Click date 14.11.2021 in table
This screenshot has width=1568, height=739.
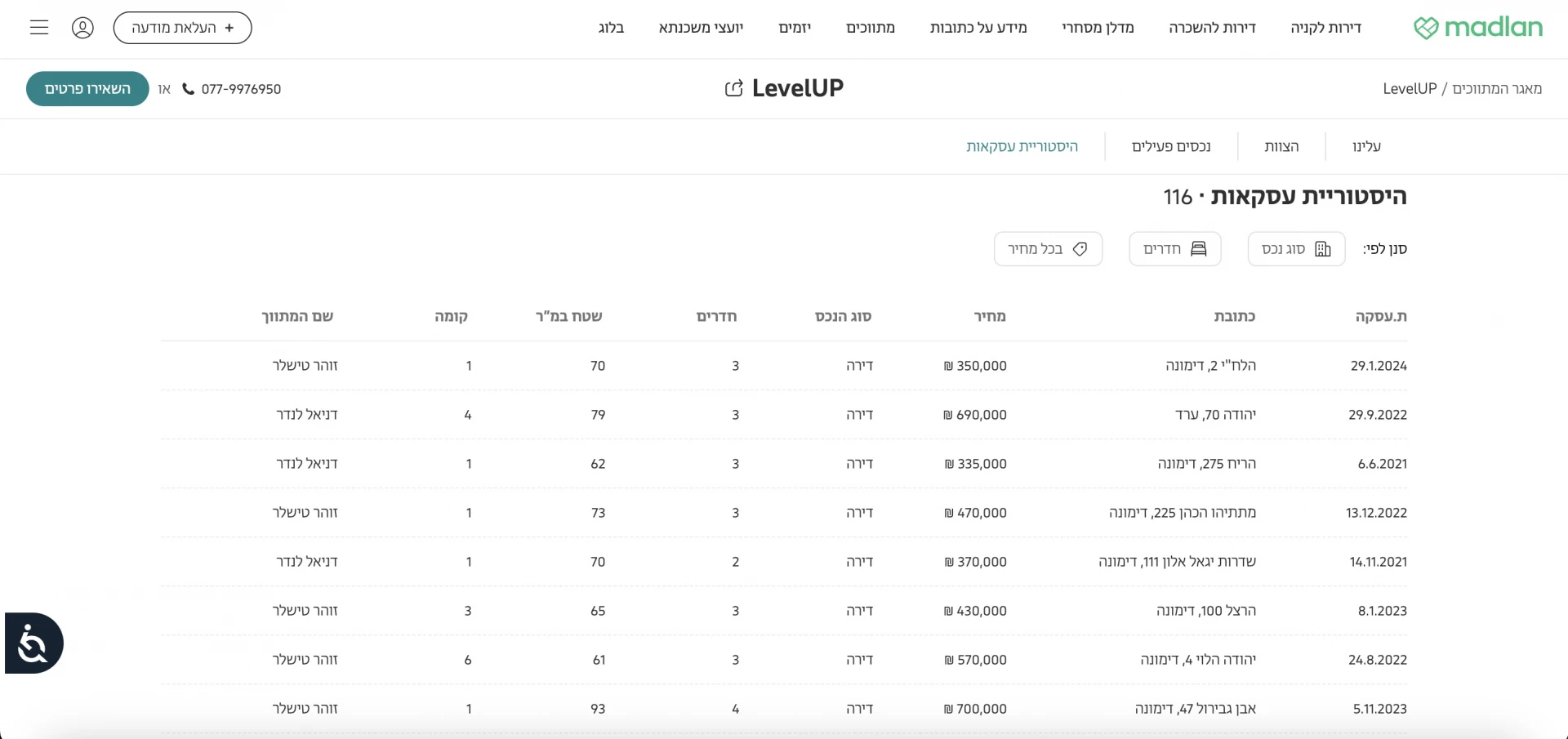pyautogui.click(x=1379, y=562)
